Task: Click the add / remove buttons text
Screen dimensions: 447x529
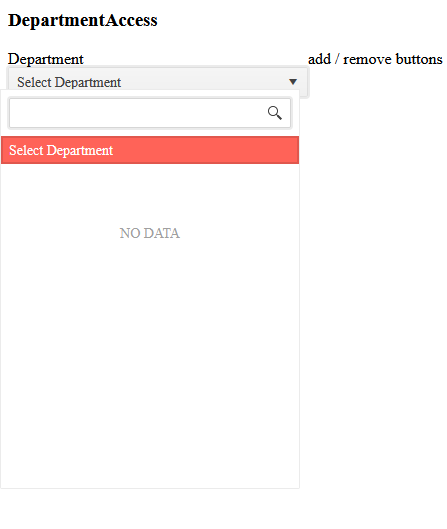Action: pos(375,59)
